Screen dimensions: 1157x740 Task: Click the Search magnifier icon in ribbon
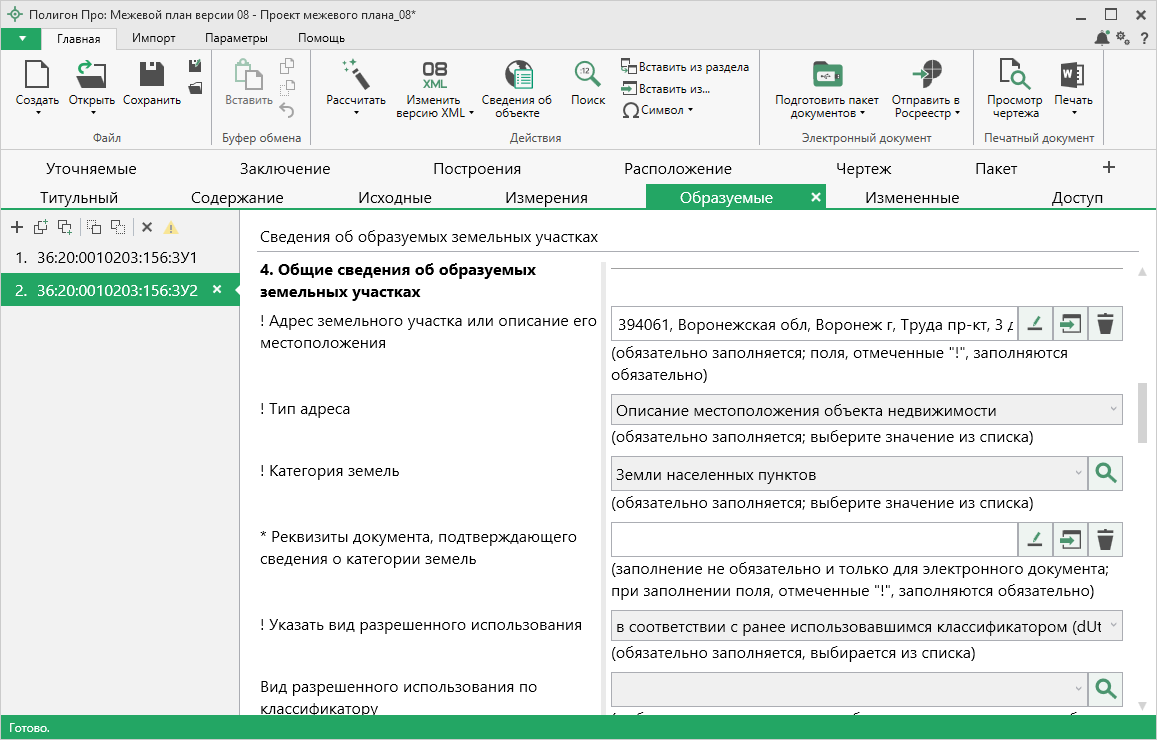coord(588,76)
